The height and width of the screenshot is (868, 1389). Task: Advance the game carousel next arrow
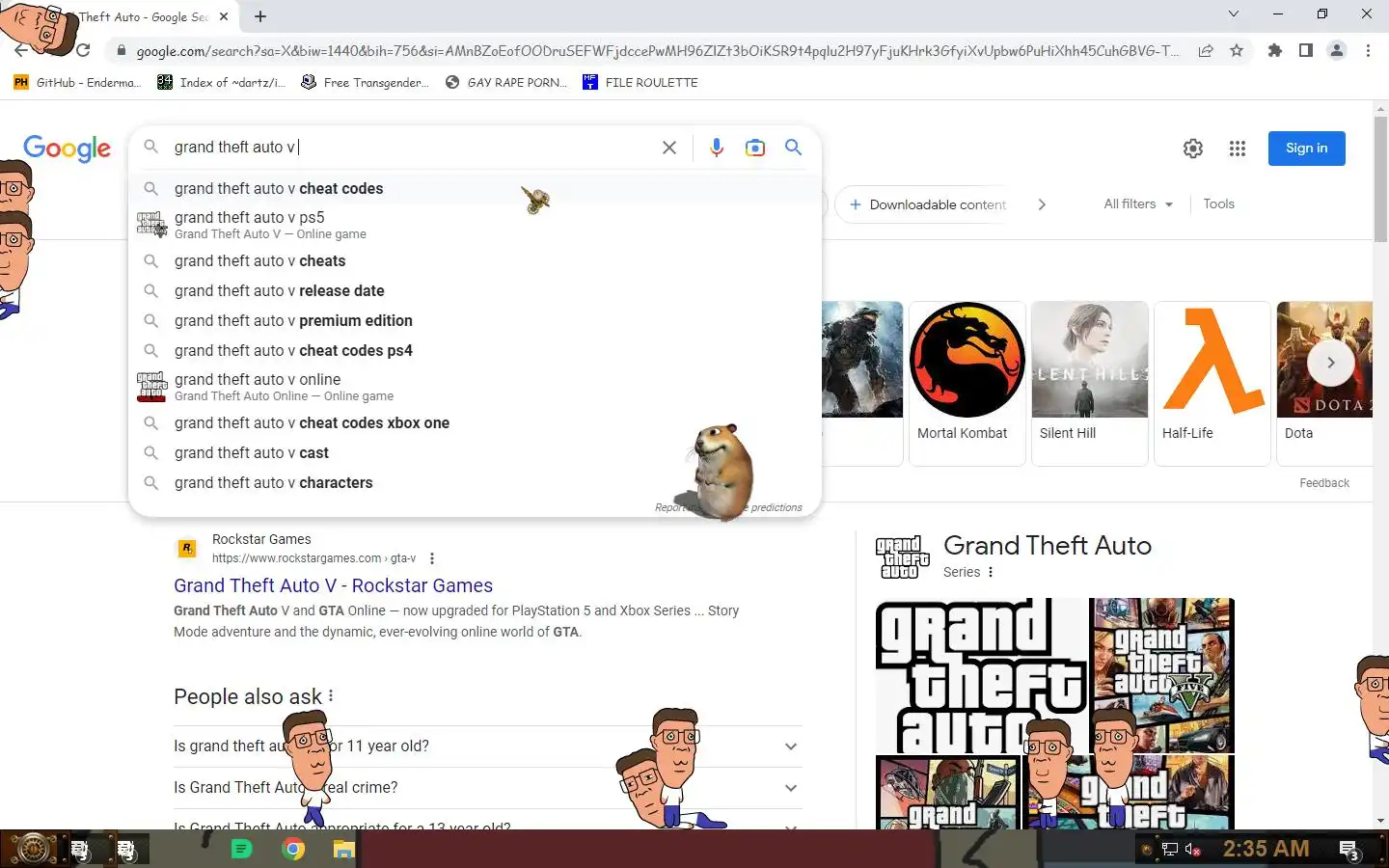point(1331,363)
